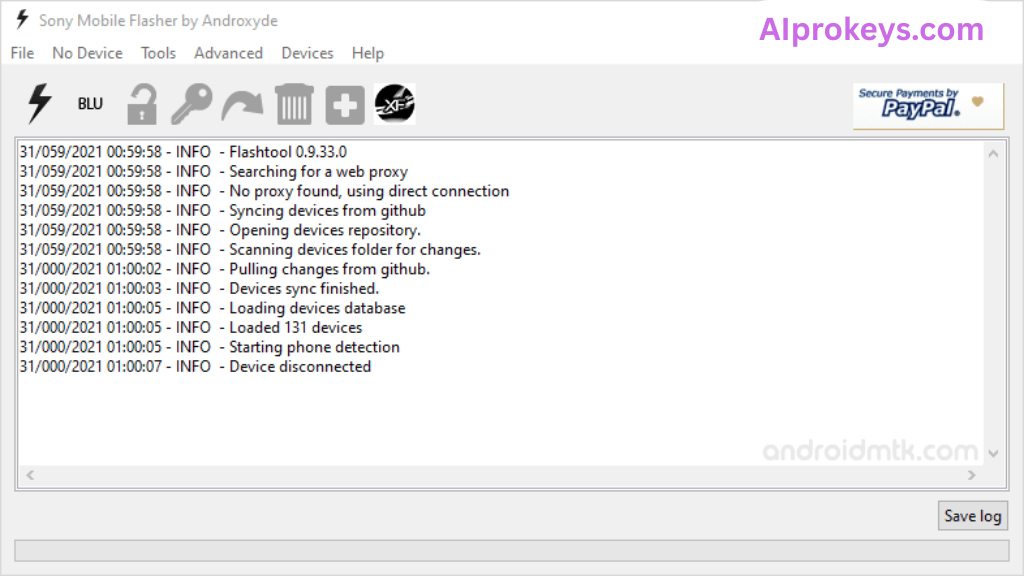Select the 'Device disconnected' log line
Viewport: 1024px width, 576px height.
coord(195,366)
